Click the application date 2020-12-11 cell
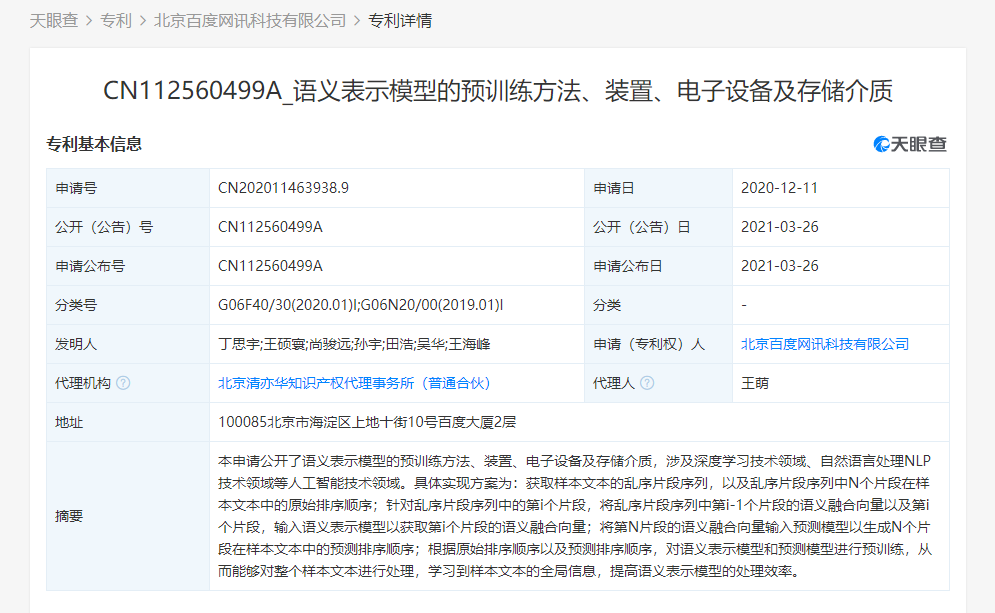This screenshot has height=613, width=995. click(x=776, y=187)
